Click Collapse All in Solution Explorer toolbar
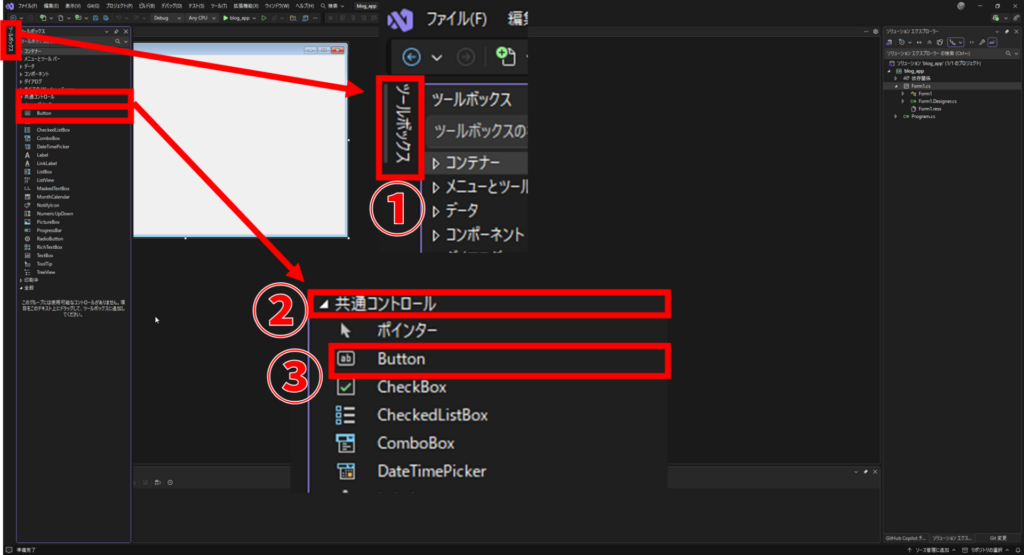Screen dimensions: 1024x555 tap(929, 42)
